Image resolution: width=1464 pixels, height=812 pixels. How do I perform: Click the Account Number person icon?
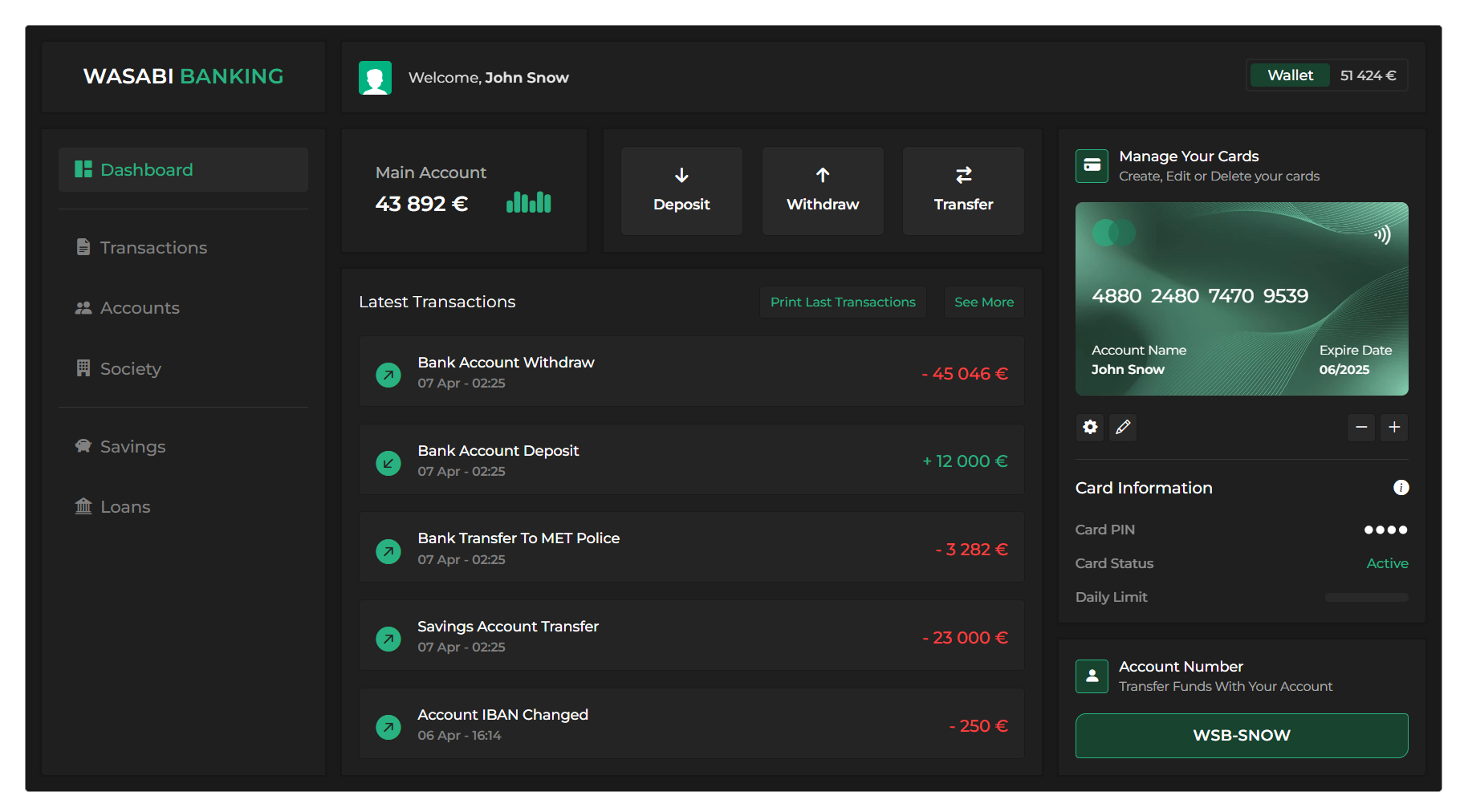(1092, 676)
